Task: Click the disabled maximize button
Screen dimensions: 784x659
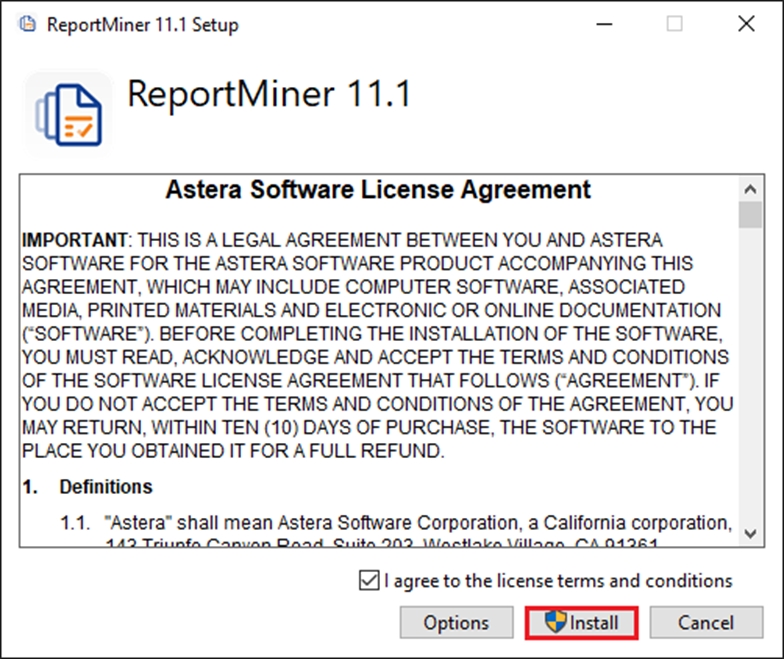Action: point(674,24)
